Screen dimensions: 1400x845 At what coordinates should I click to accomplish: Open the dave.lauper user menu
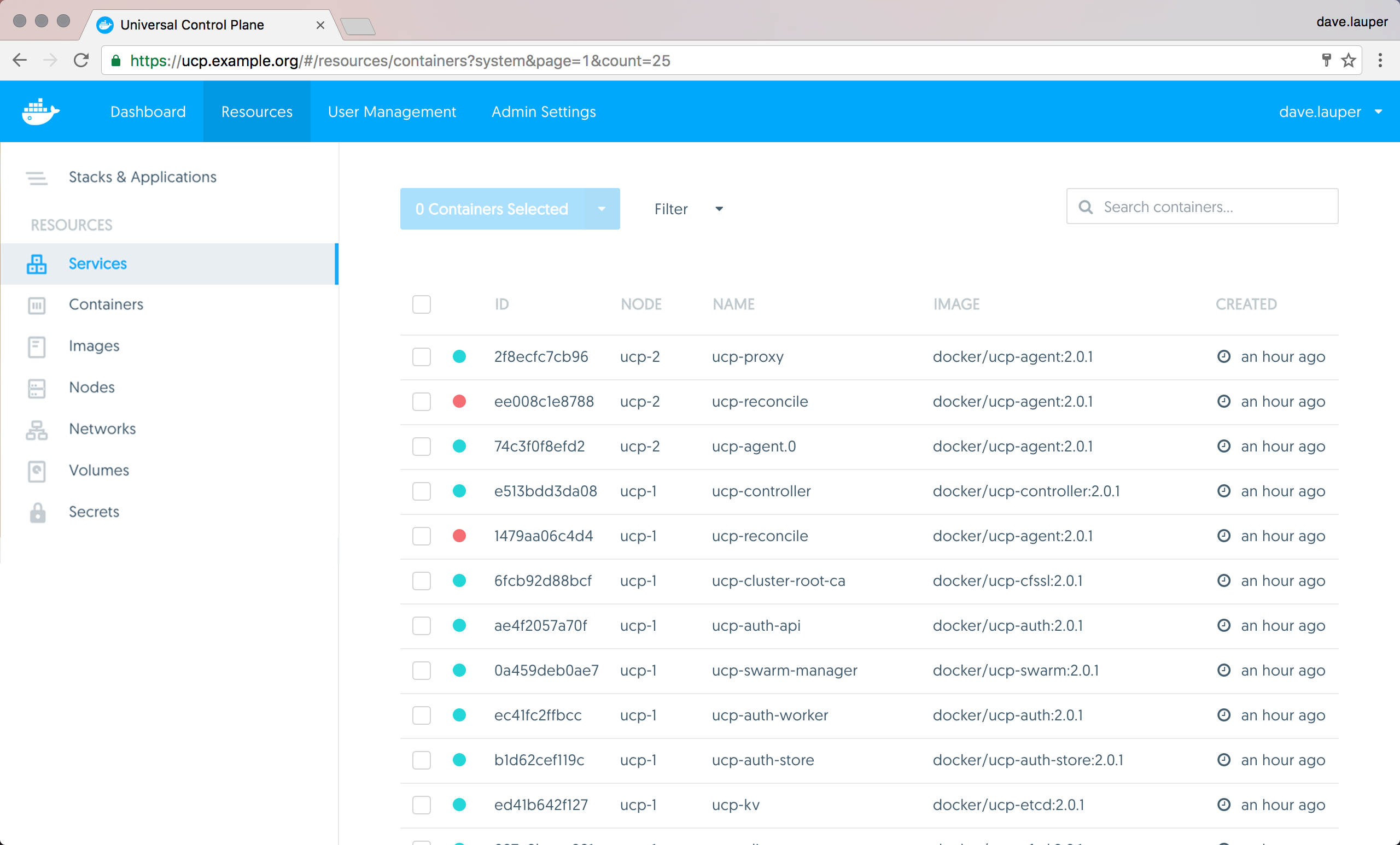pyautogui.click(x=1329, y=112)
